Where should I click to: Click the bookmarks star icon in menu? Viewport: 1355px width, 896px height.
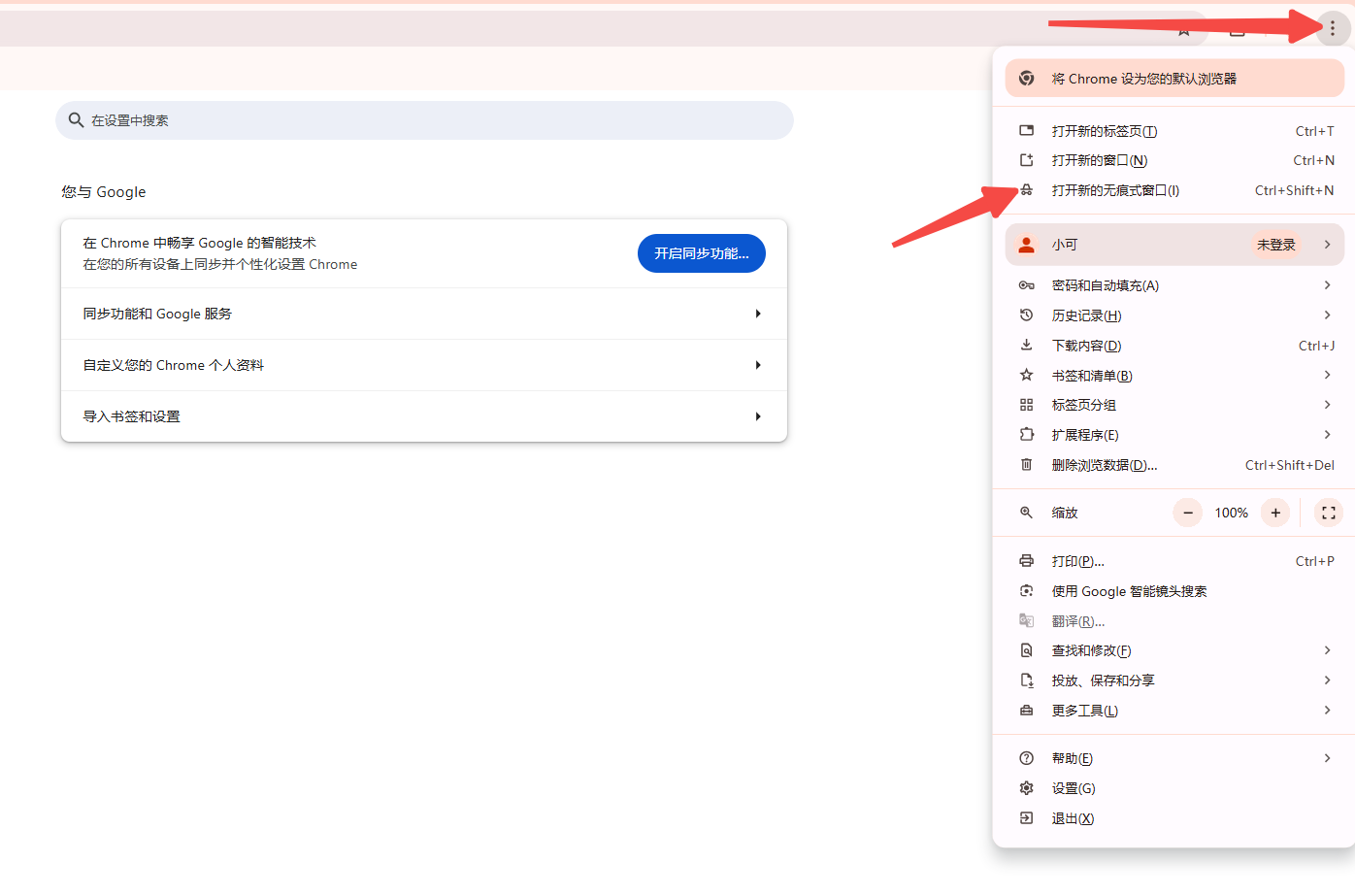[x=1026, y=376]
